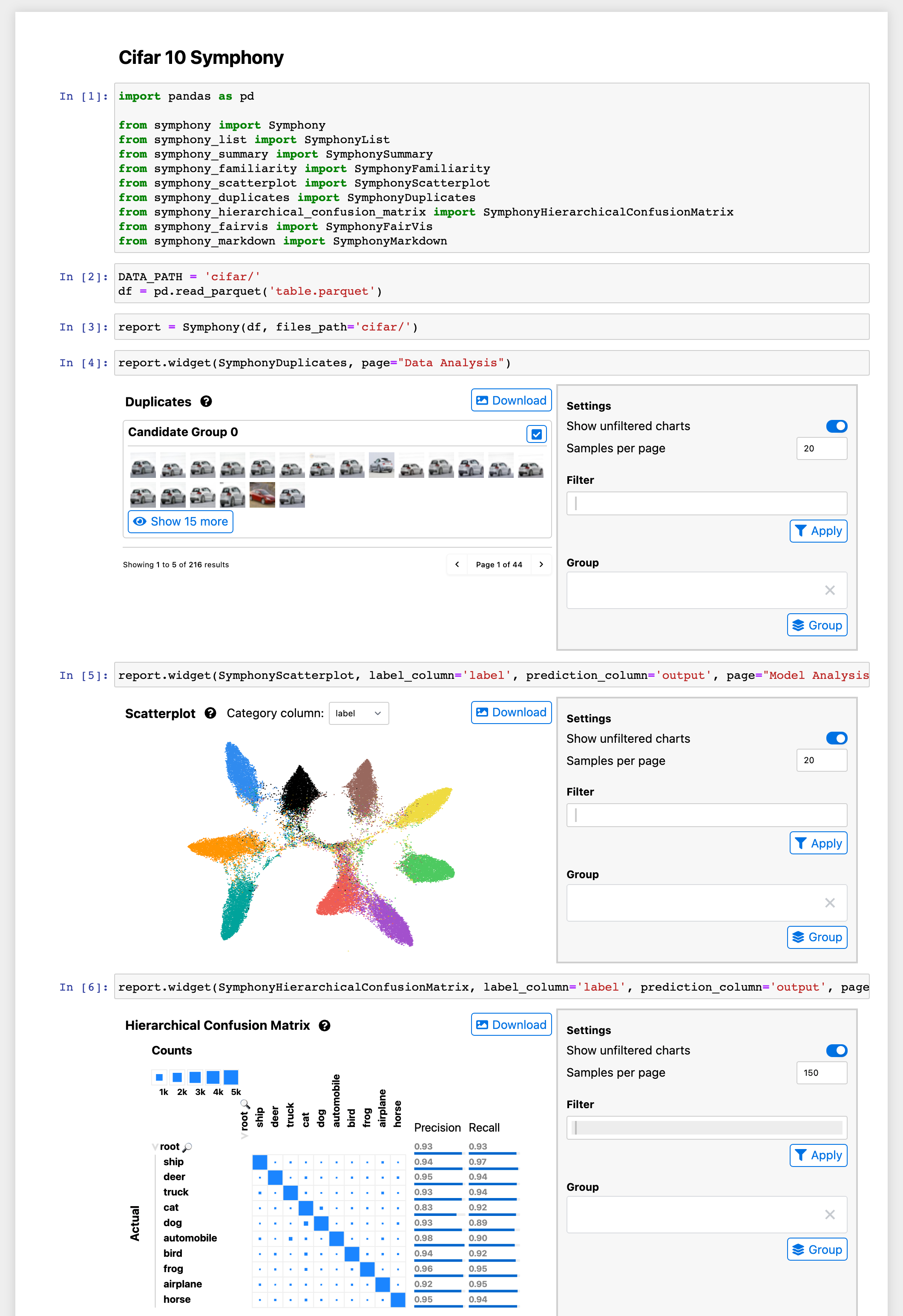The image size is (903, 1316).
Task: Click Group button in Confusion Matrix settings
Action: coord(817,1249)
